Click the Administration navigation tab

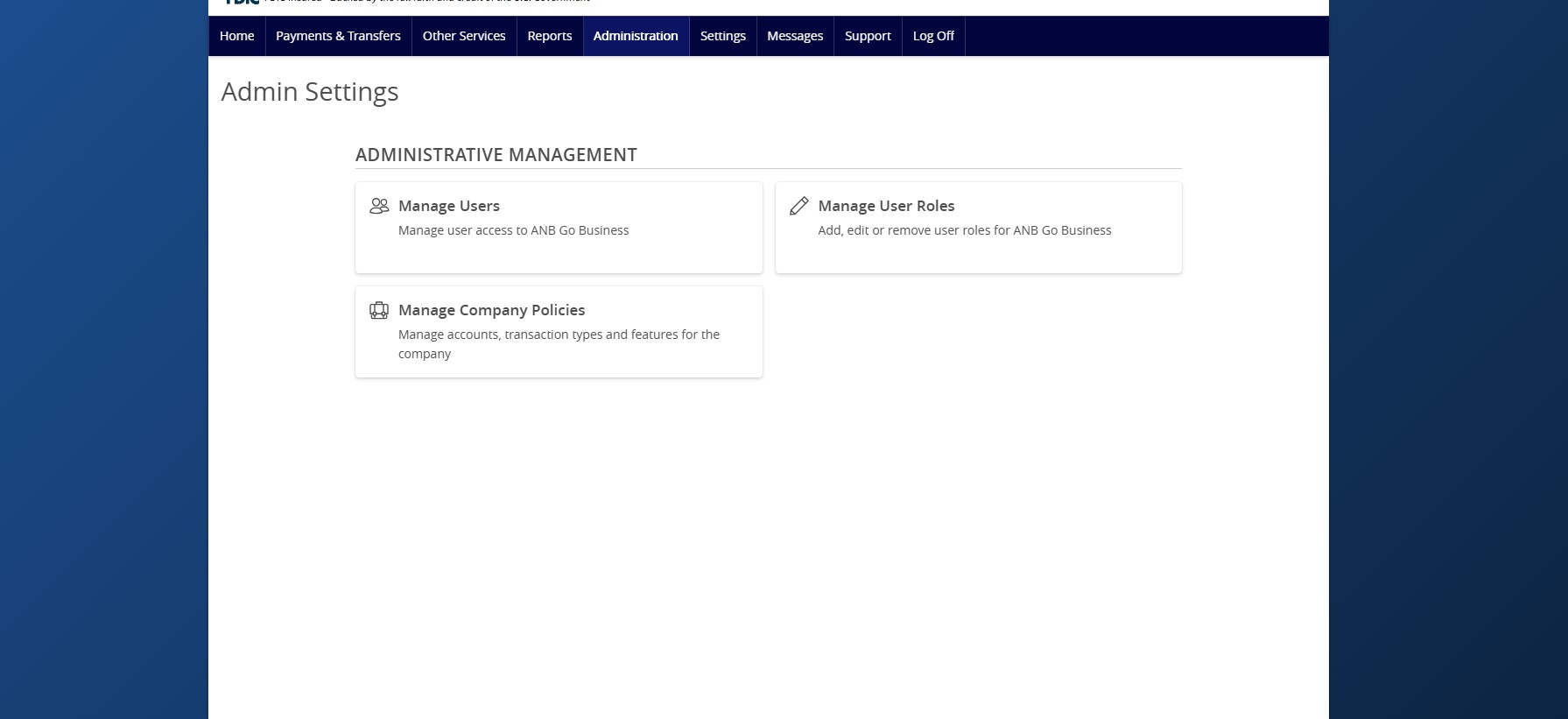636,36
